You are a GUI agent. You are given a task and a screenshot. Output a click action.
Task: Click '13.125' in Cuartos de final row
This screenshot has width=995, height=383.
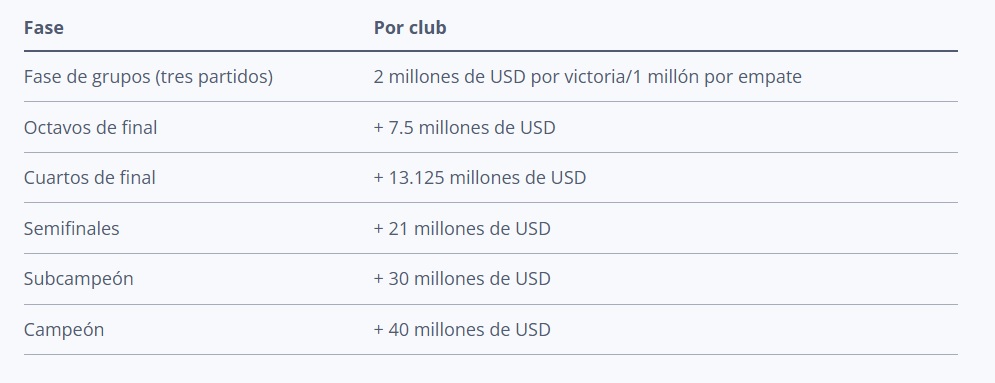click(416, 178)
